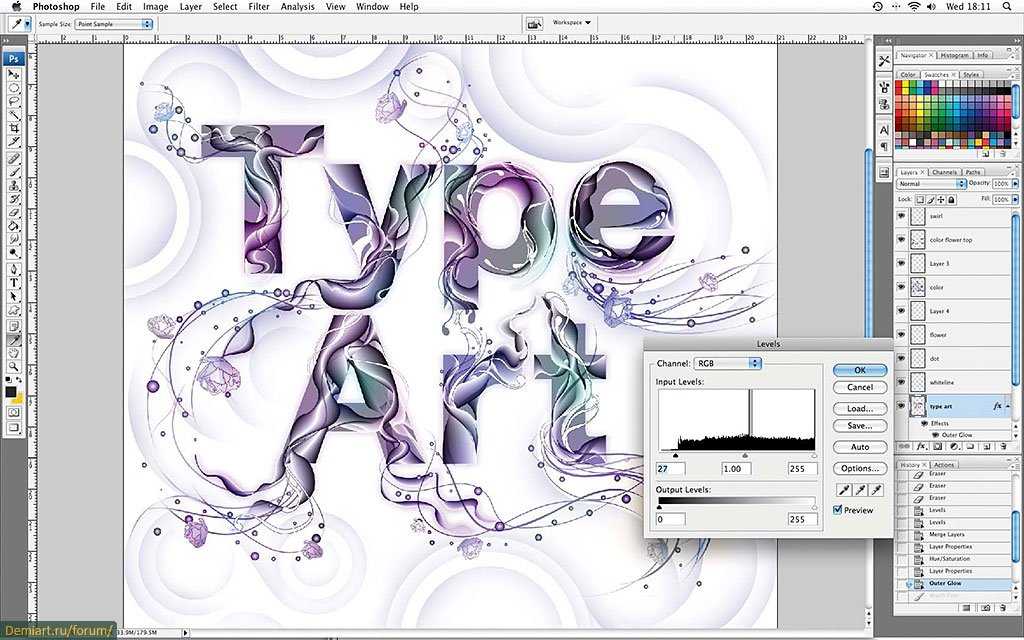
Task: Select the Slice tool
Action: pyautogui.click(x=14, y=142)
